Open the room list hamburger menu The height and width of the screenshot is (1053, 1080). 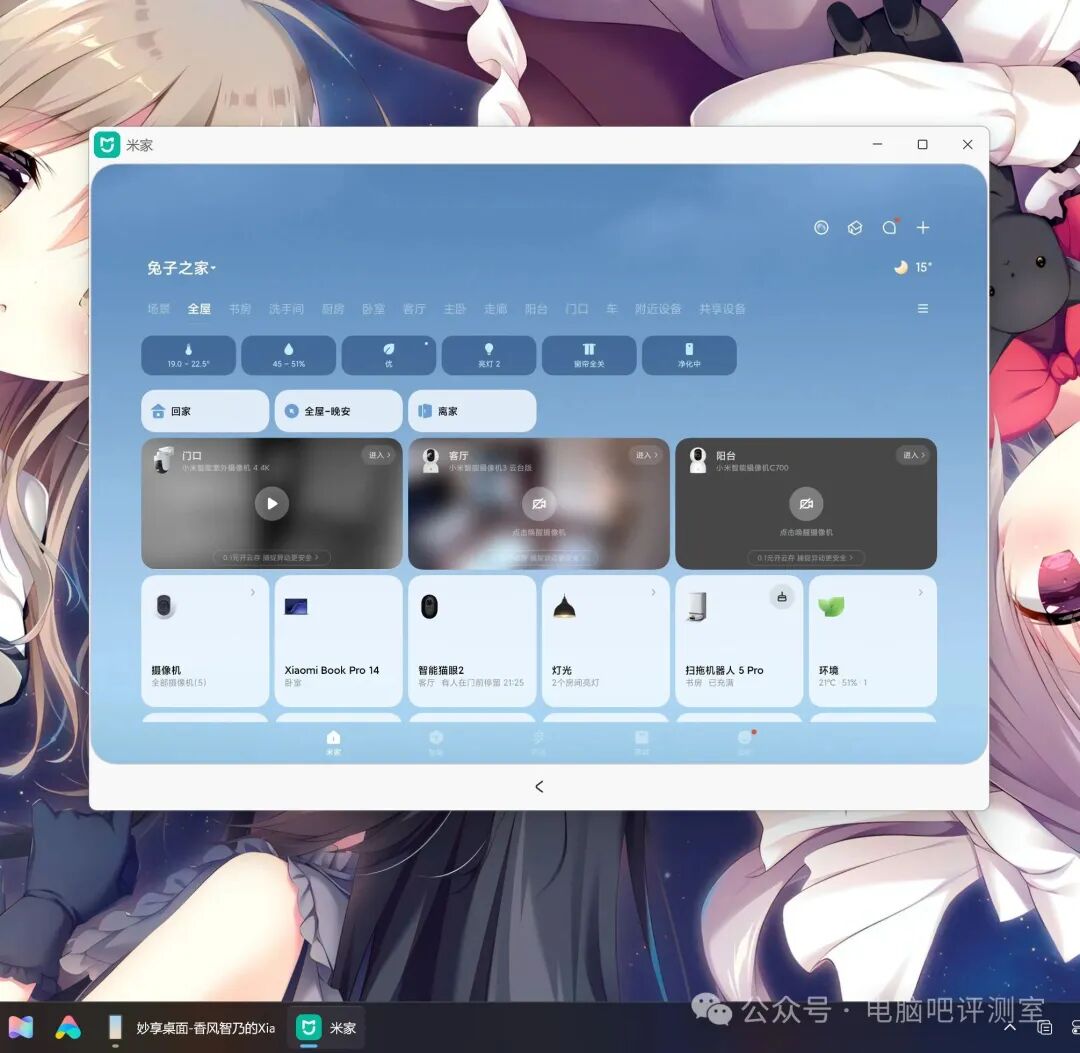[922, 309]
